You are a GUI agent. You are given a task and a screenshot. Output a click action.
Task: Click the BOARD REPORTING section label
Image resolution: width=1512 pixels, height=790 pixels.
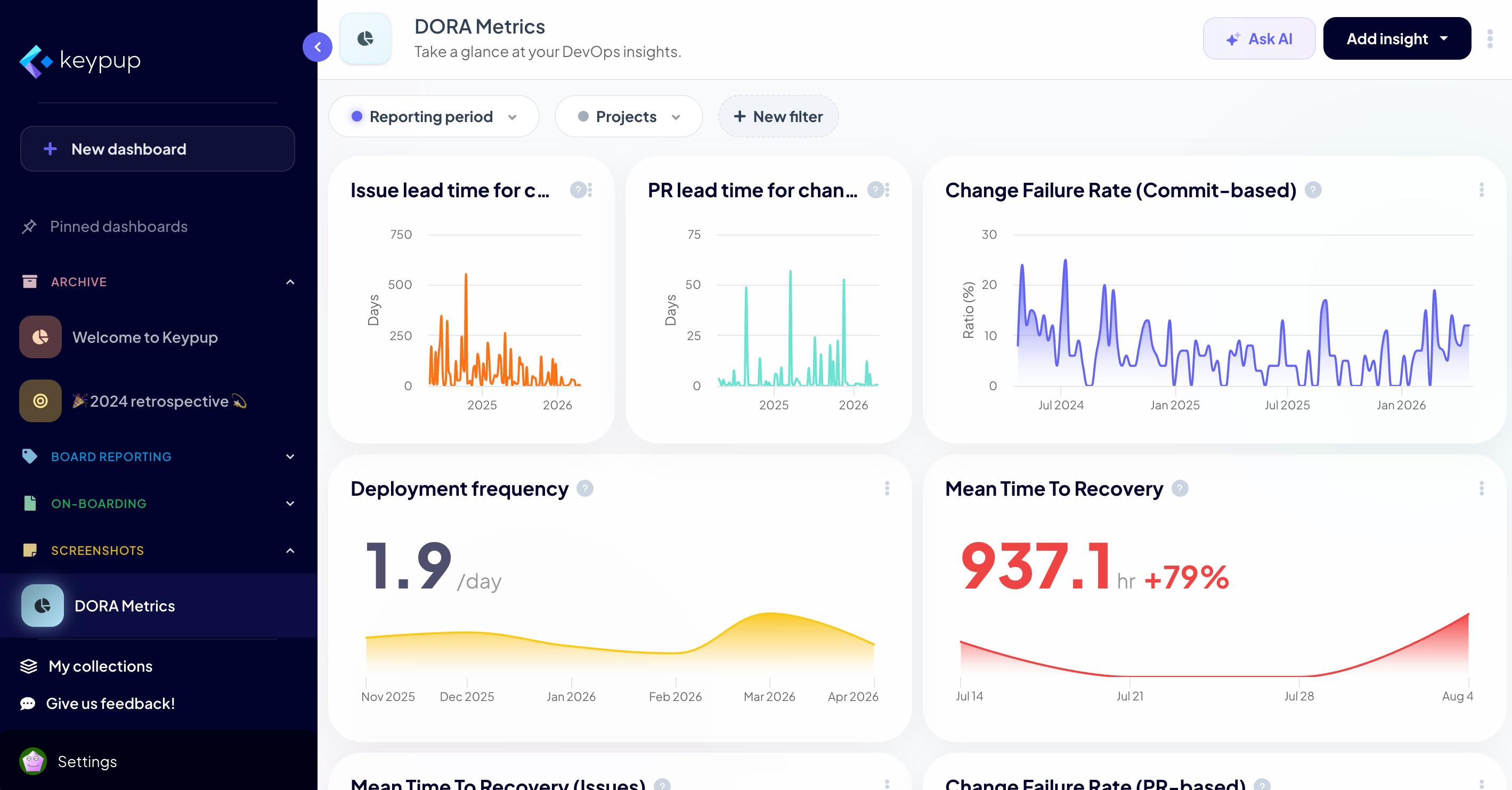coord(111,456)
